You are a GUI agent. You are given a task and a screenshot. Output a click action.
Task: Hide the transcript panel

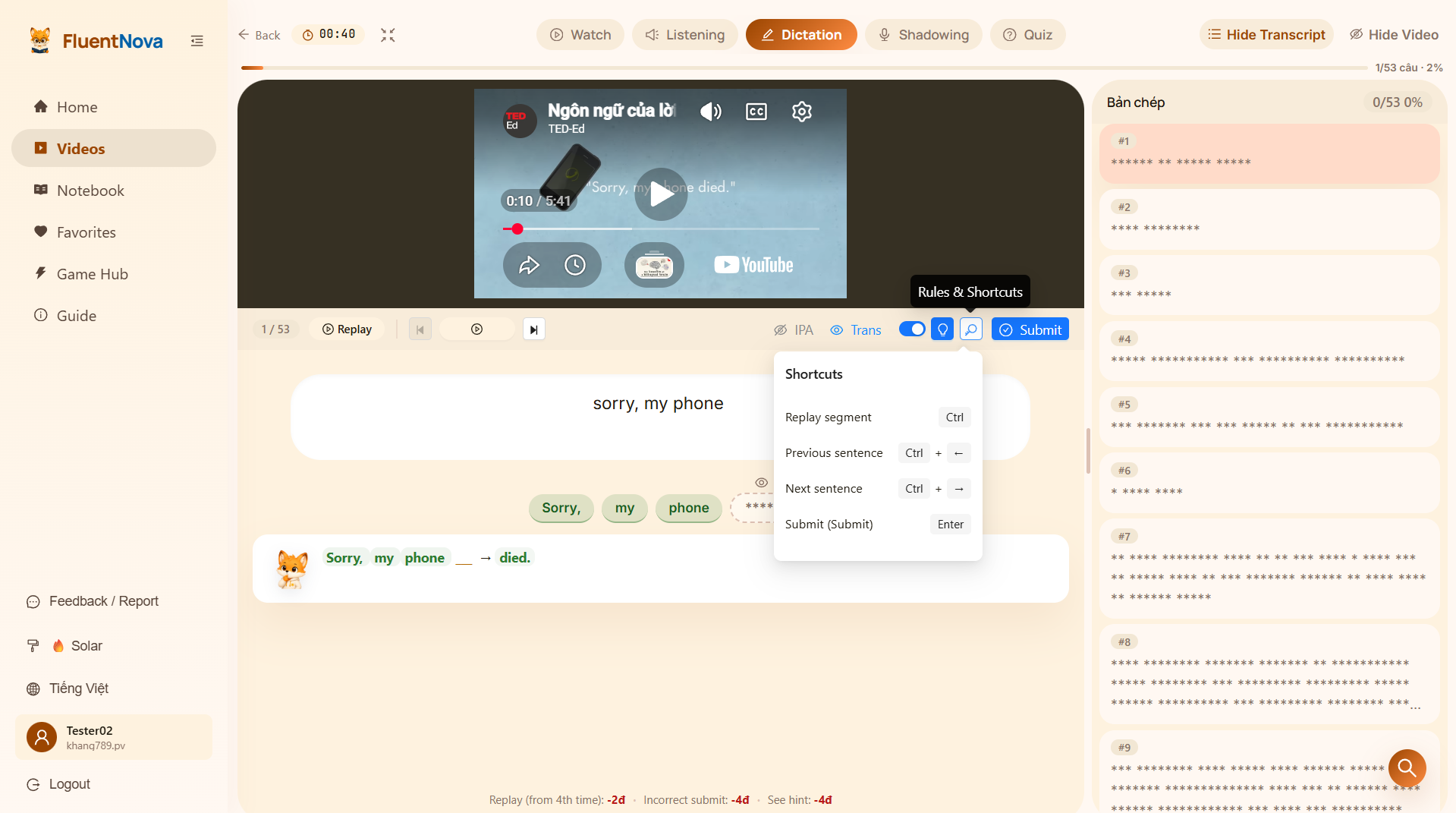tap(1266, 35)
